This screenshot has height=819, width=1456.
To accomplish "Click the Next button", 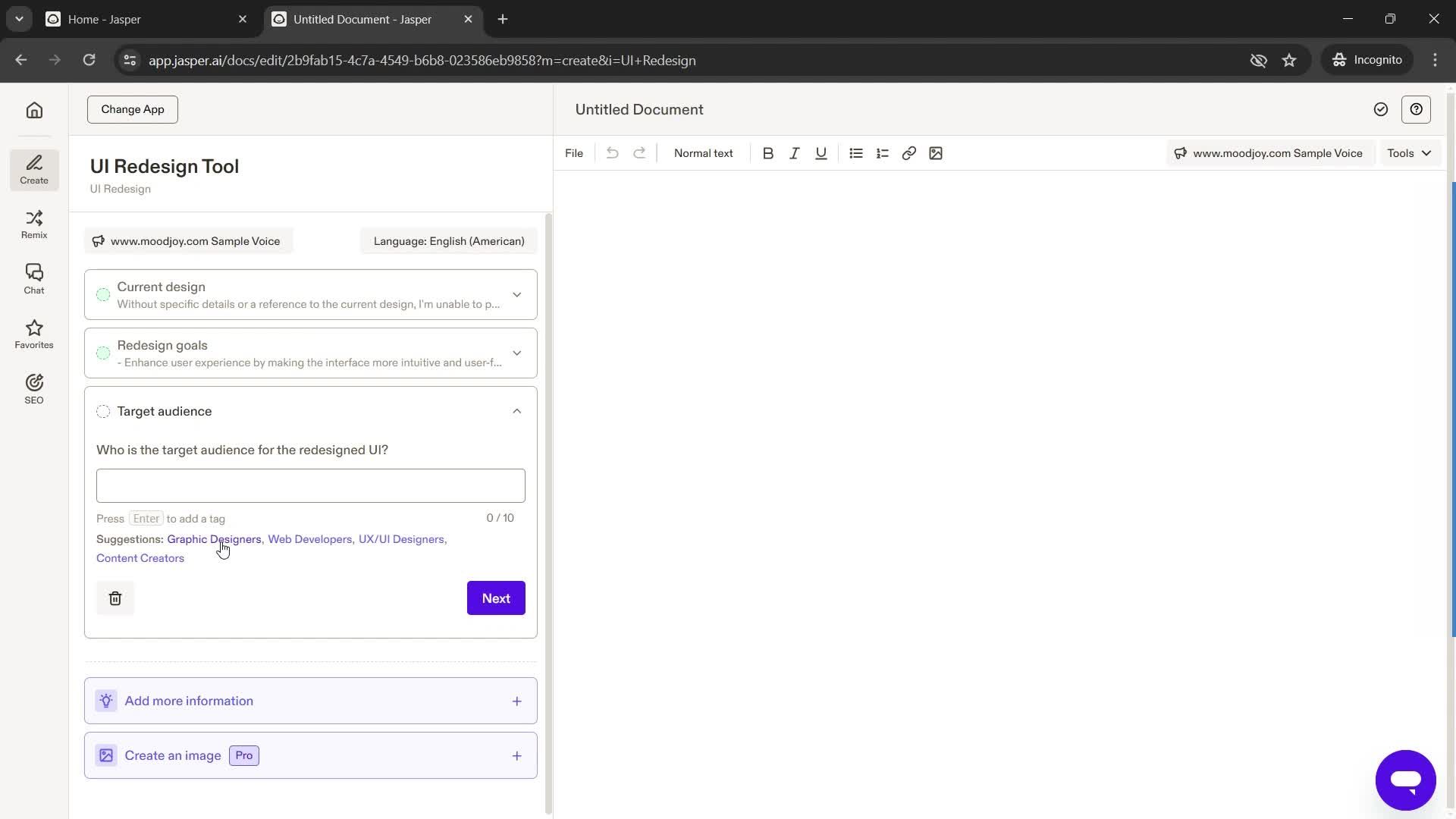I will click(496, 598).
